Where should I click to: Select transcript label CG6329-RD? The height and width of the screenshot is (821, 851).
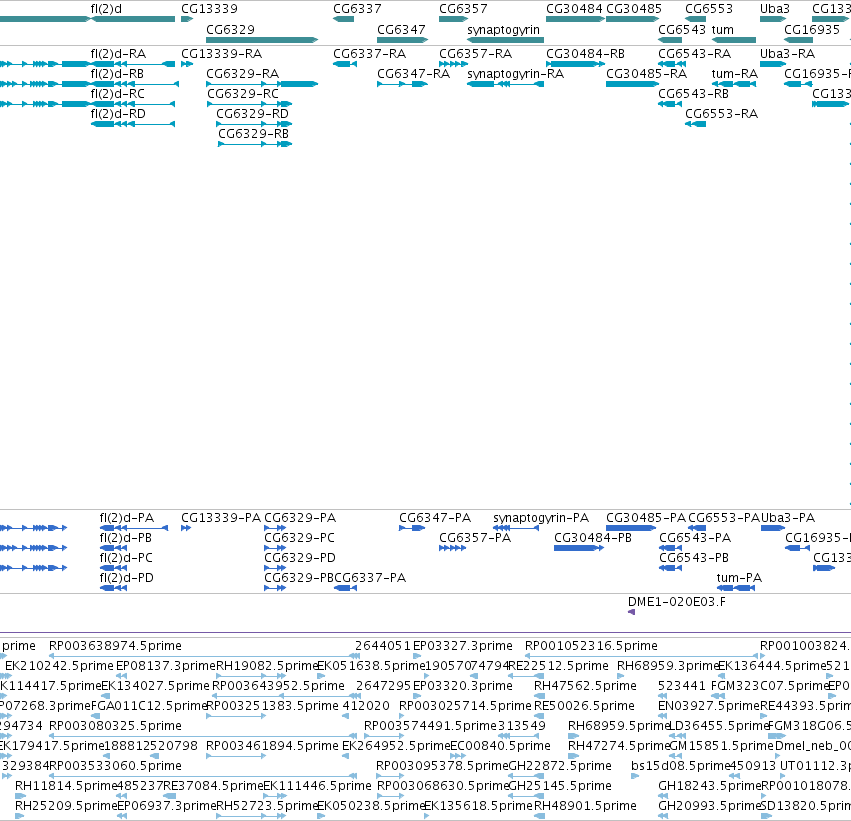click(x=252, y=114)
